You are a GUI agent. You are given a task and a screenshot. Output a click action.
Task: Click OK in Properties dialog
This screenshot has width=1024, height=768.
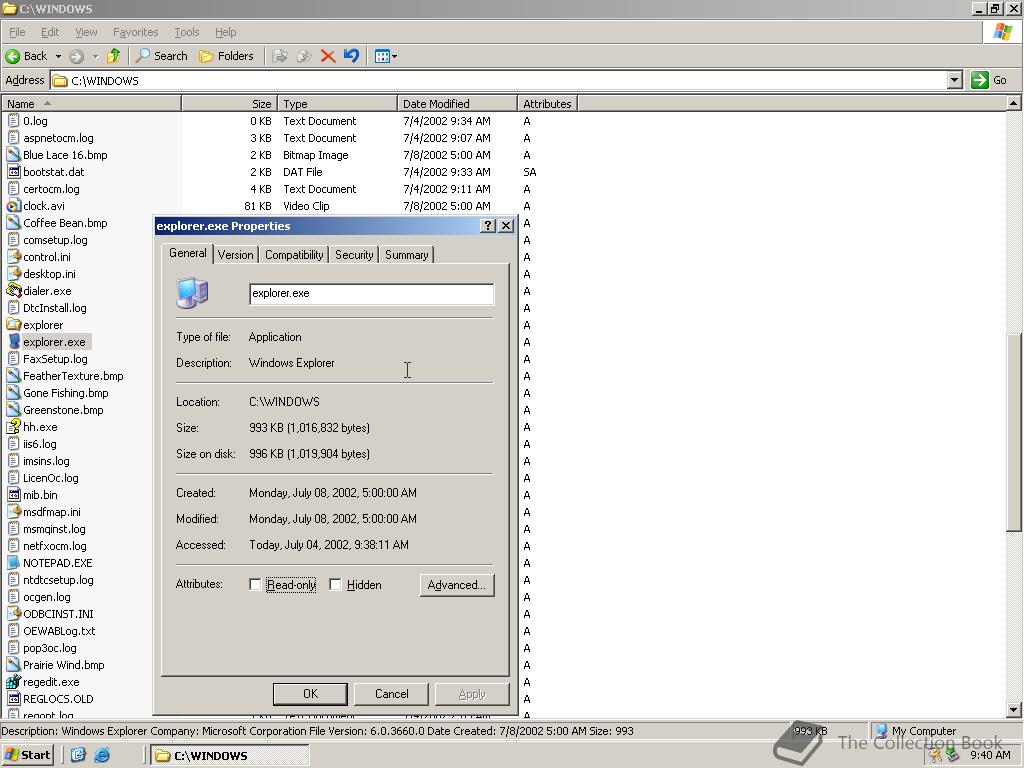coord(310,694)
